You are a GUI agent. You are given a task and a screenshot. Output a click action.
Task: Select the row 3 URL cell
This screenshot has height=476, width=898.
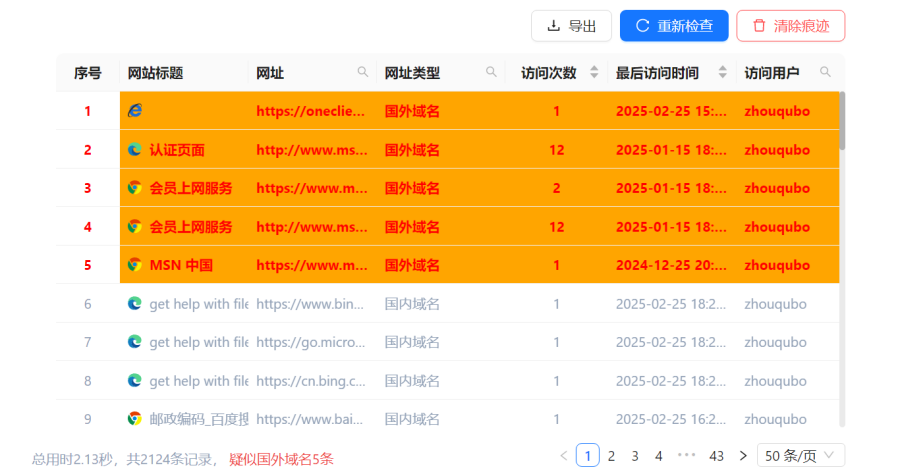pyautogui.click(x=312, y=188)
